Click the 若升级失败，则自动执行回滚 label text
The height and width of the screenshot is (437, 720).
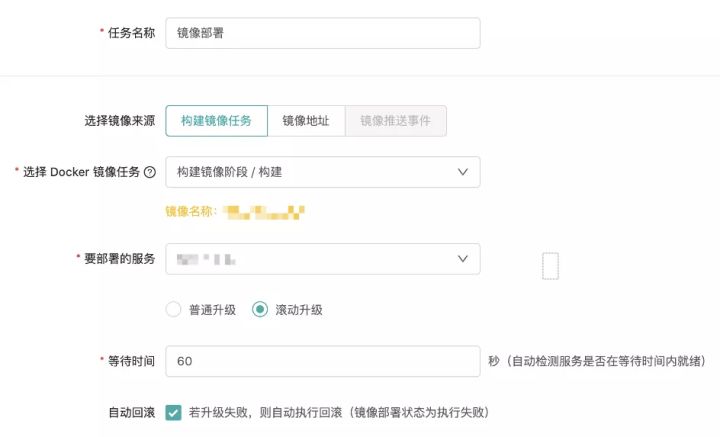click(x=338, y=412)
